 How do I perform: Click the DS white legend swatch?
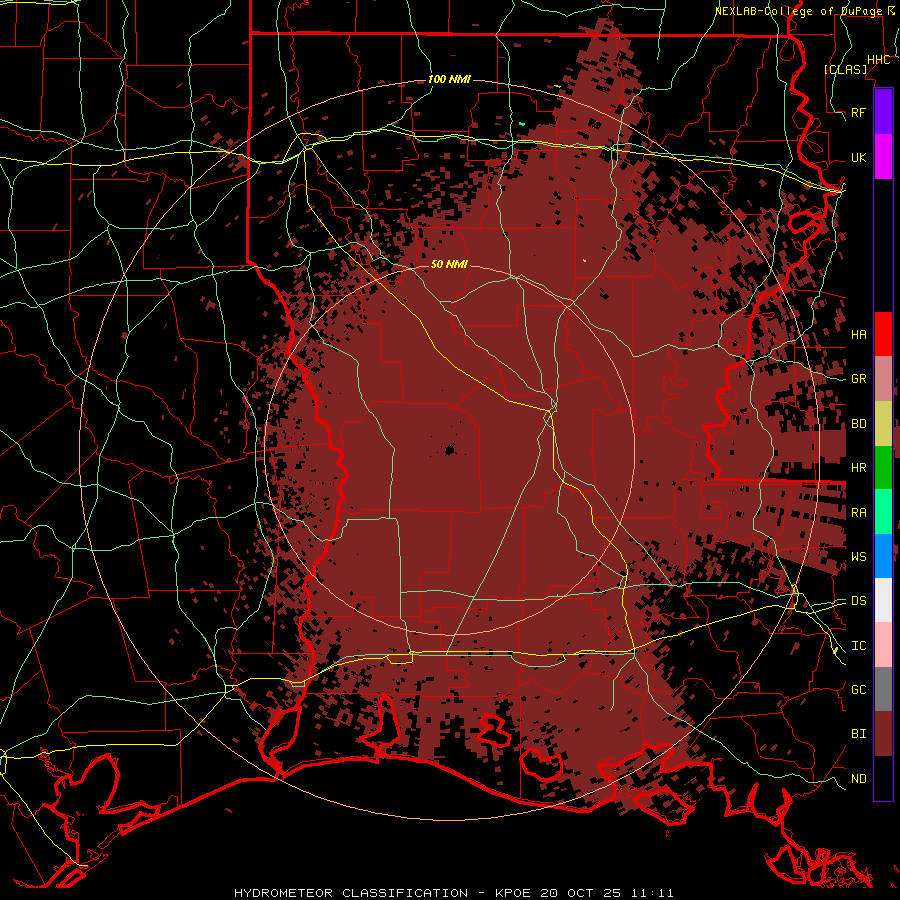(883, 600)
